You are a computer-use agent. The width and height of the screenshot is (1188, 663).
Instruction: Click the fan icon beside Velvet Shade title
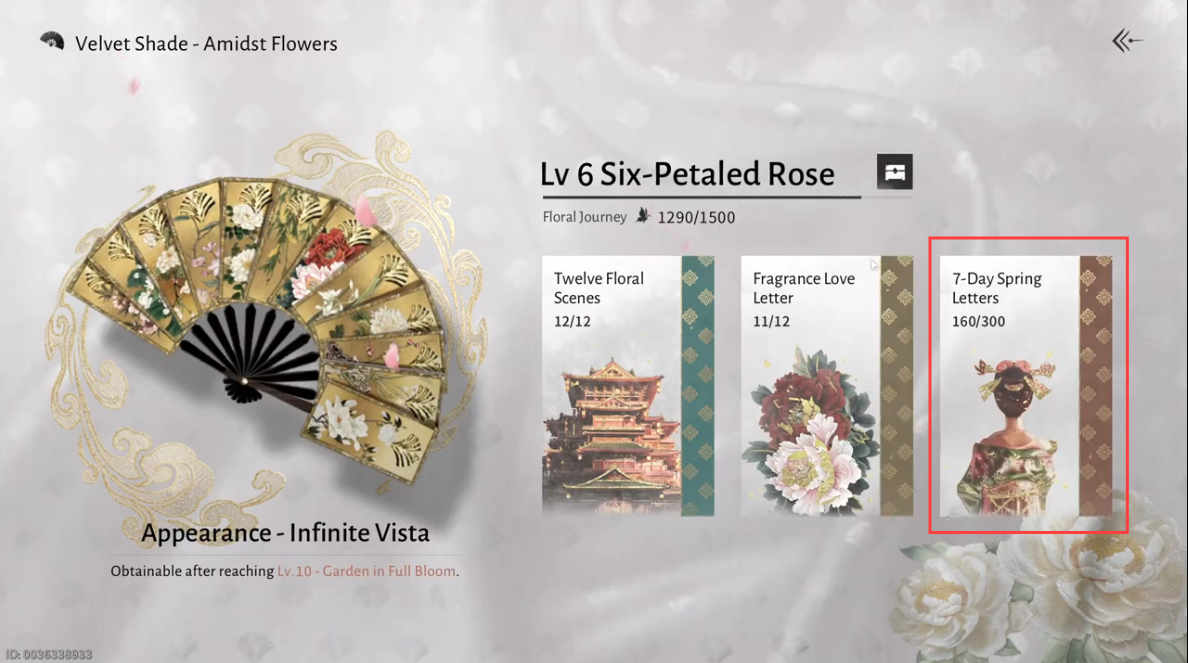(52, 42)
